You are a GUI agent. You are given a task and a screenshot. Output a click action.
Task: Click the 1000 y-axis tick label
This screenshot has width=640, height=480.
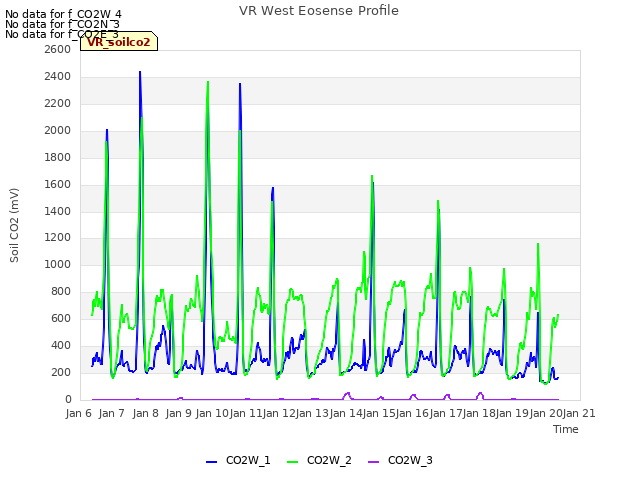point(58,264)
